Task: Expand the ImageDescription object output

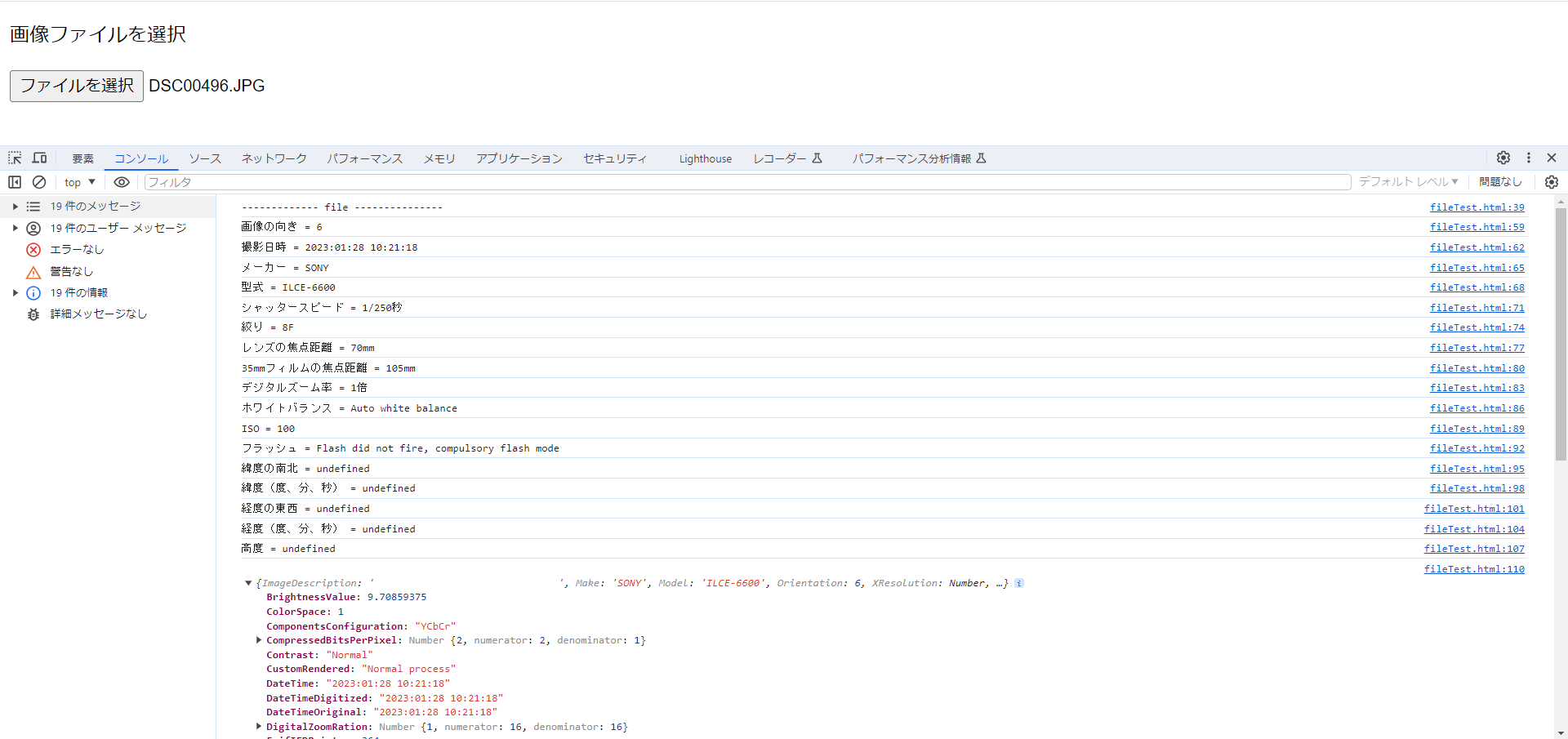Action: point(248,583)
